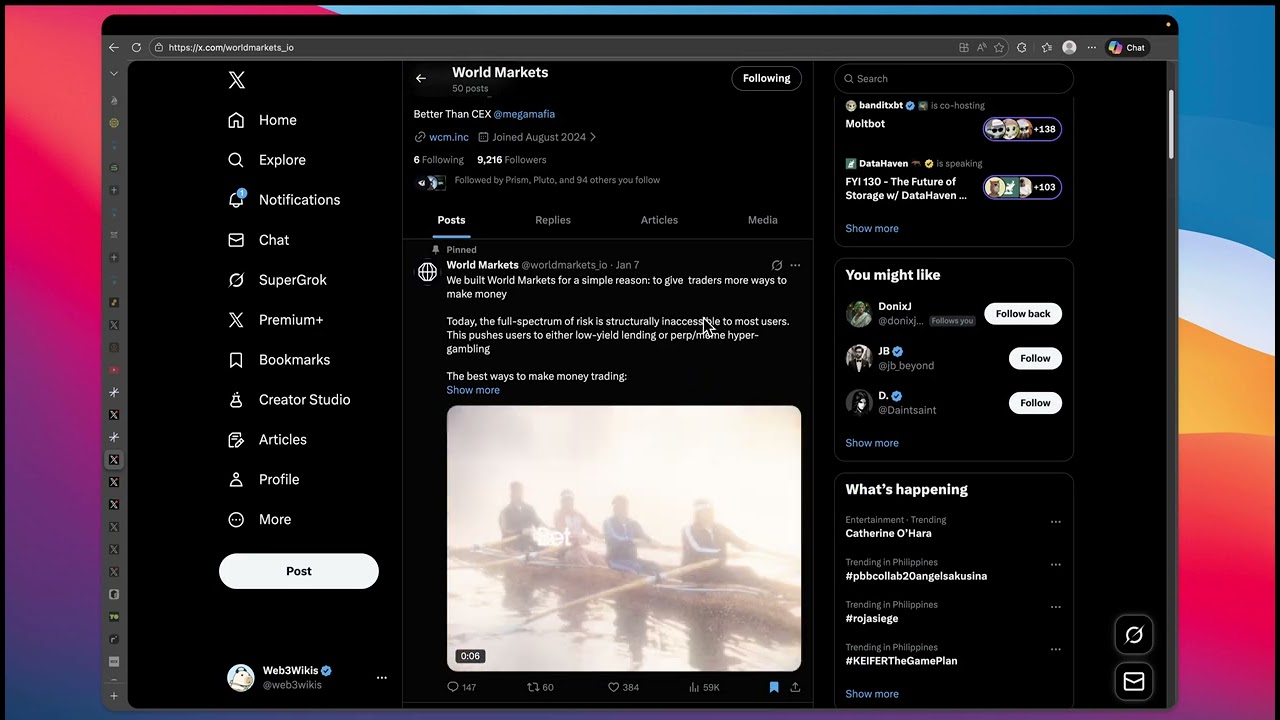The width and height of the screenshot is (1280, 720).
Task: Click the browser back arrow
Action: point(113,47)
